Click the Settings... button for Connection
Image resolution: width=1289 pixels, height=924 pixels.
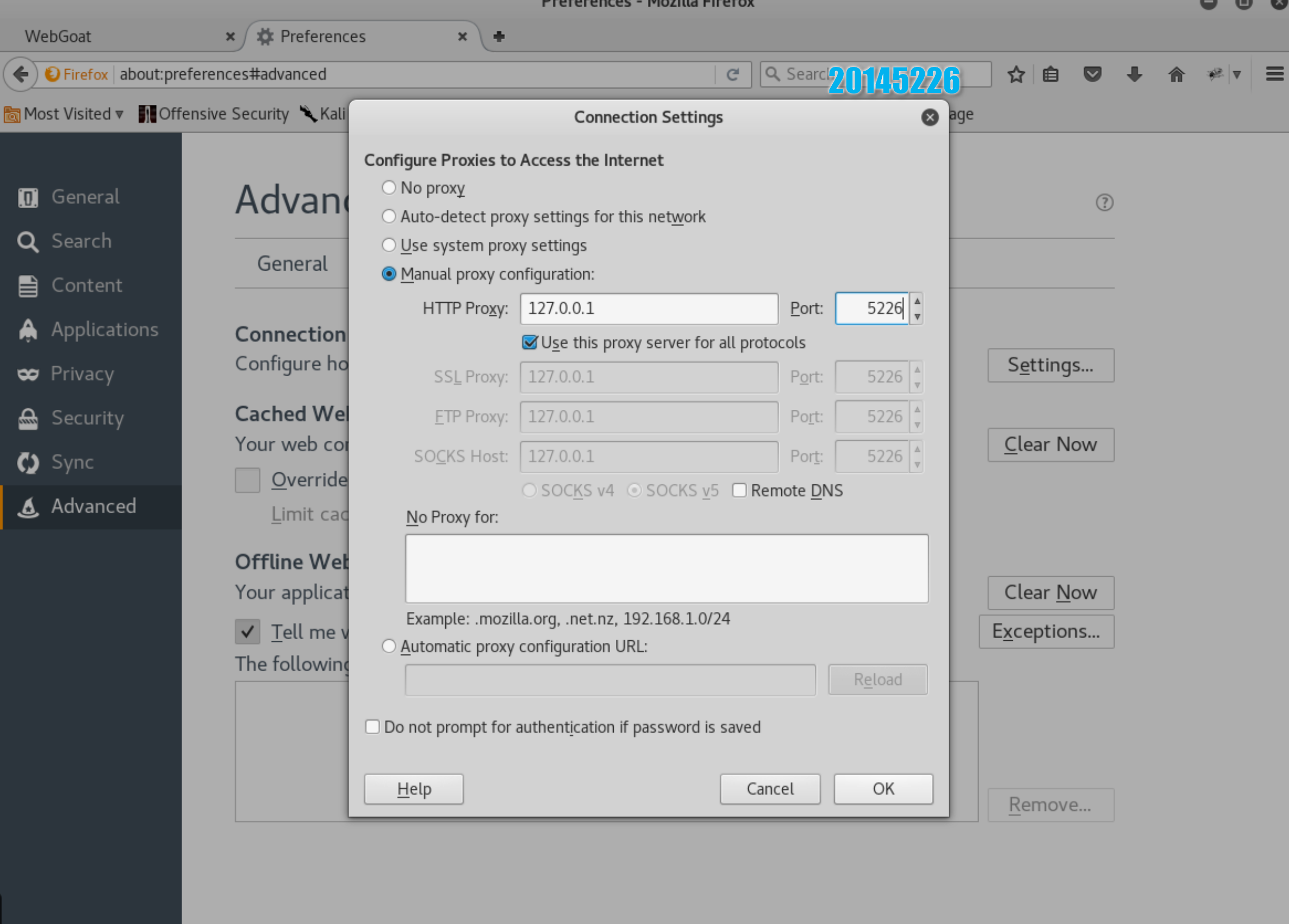pos(1050,365)
